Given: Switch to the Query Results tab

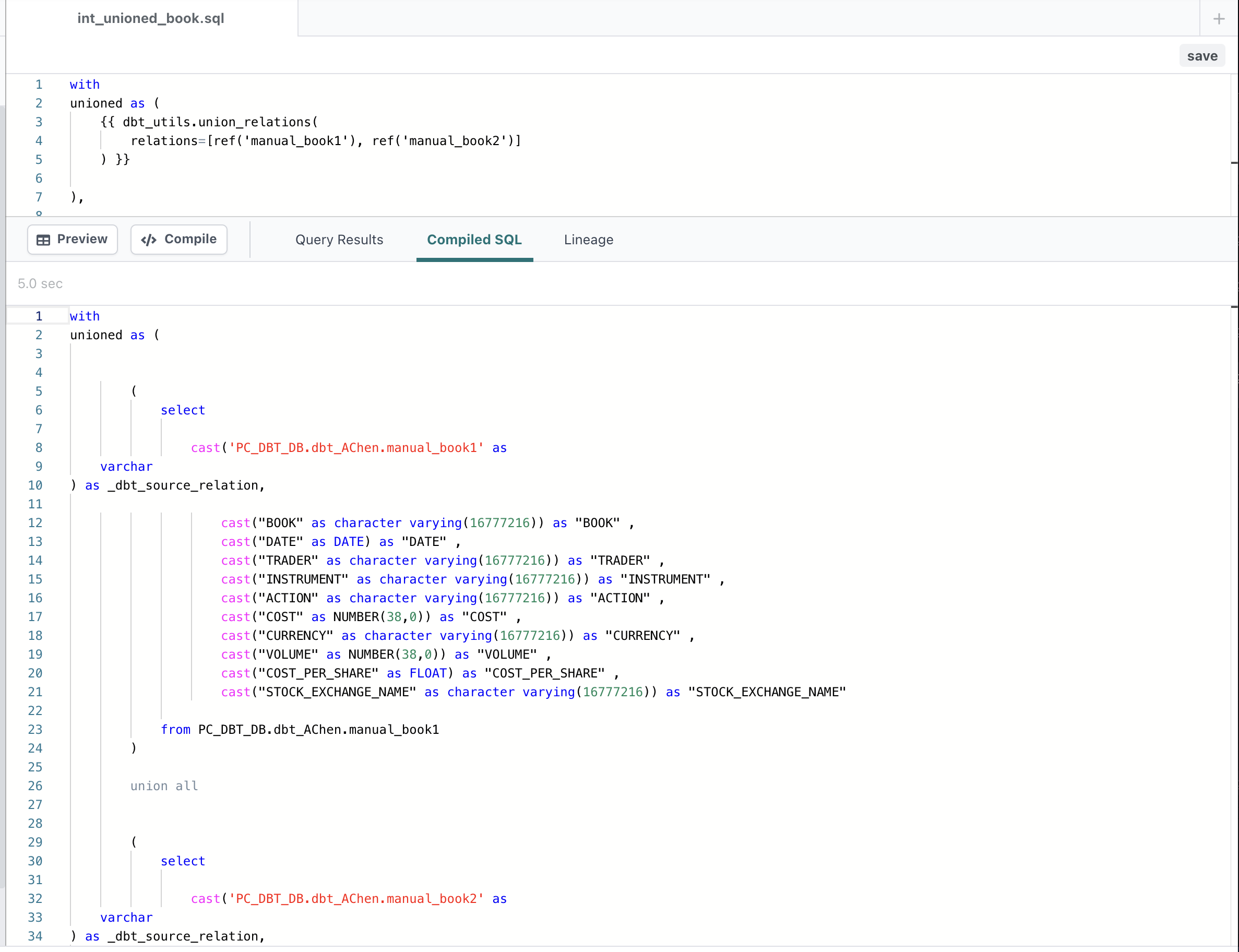Looking at the screenshot, I should click(339, 240).
